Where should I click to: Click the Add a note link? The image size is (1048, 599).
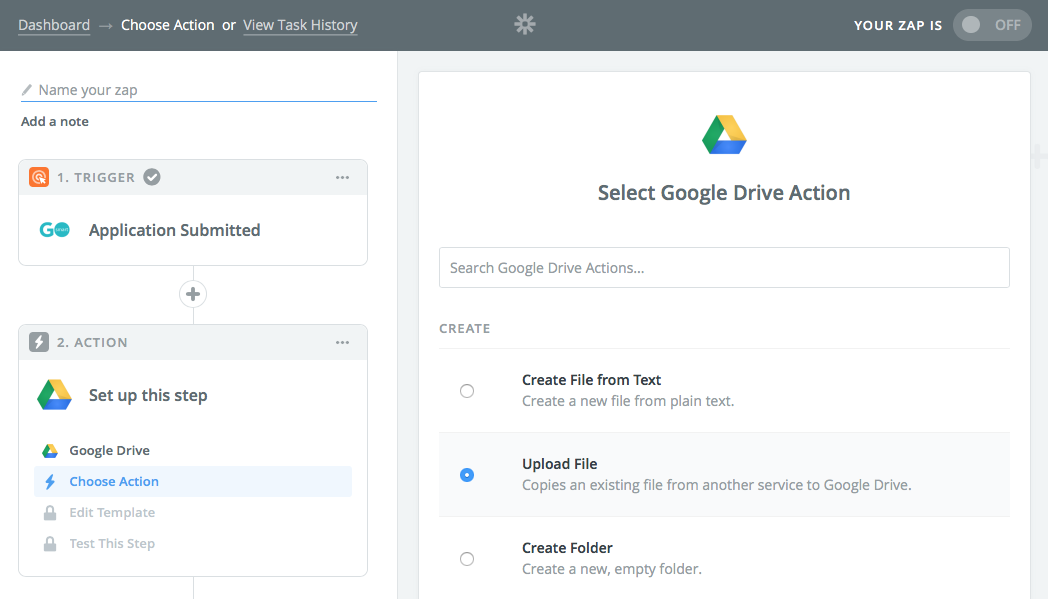(55, 122)
